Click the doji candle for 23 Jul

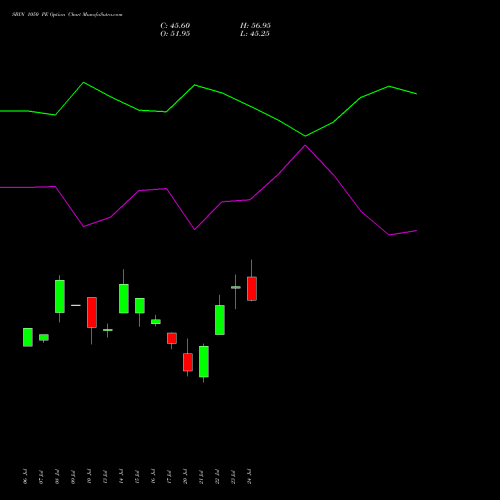click(236, 287)
